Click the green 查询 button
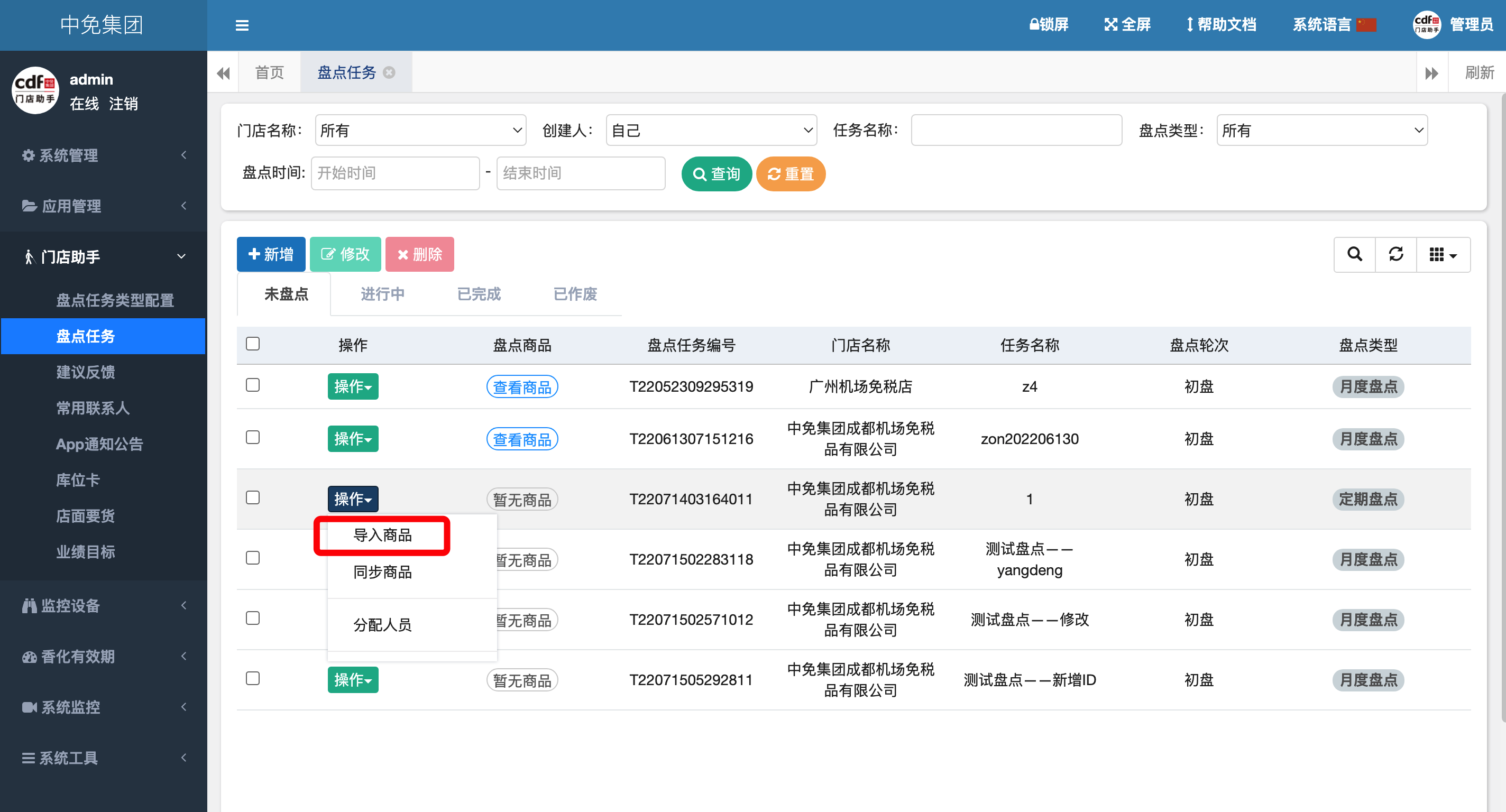The height and width of the screenshot is (812, 1506). (715, 173)
